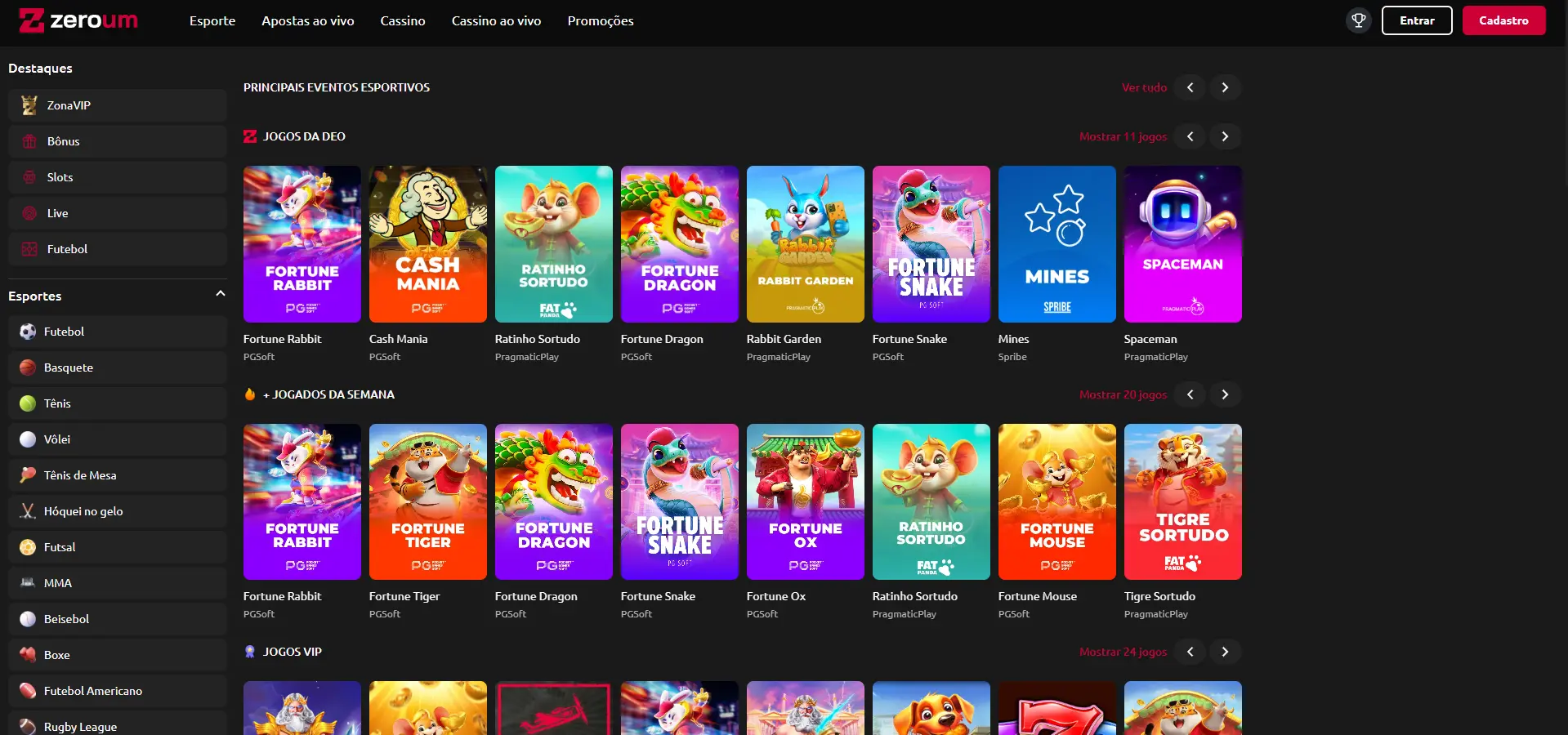Click the Entrar button
Viewport: 1568px width, 735px height.
(x=1417, y=20)
